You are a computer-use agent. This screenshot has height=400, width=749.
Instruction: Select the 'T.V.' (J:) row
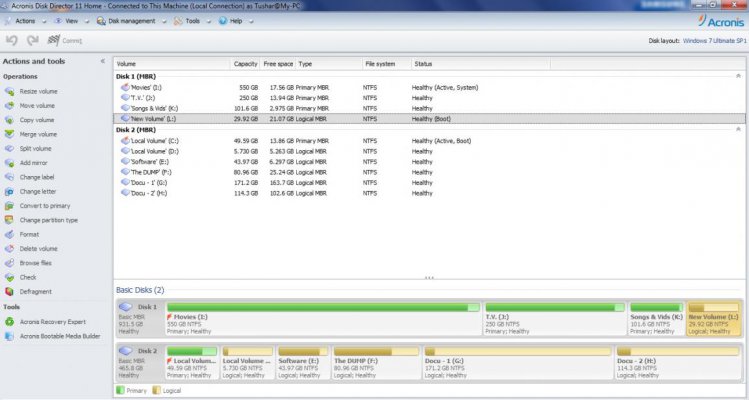(x=429, y=98)
